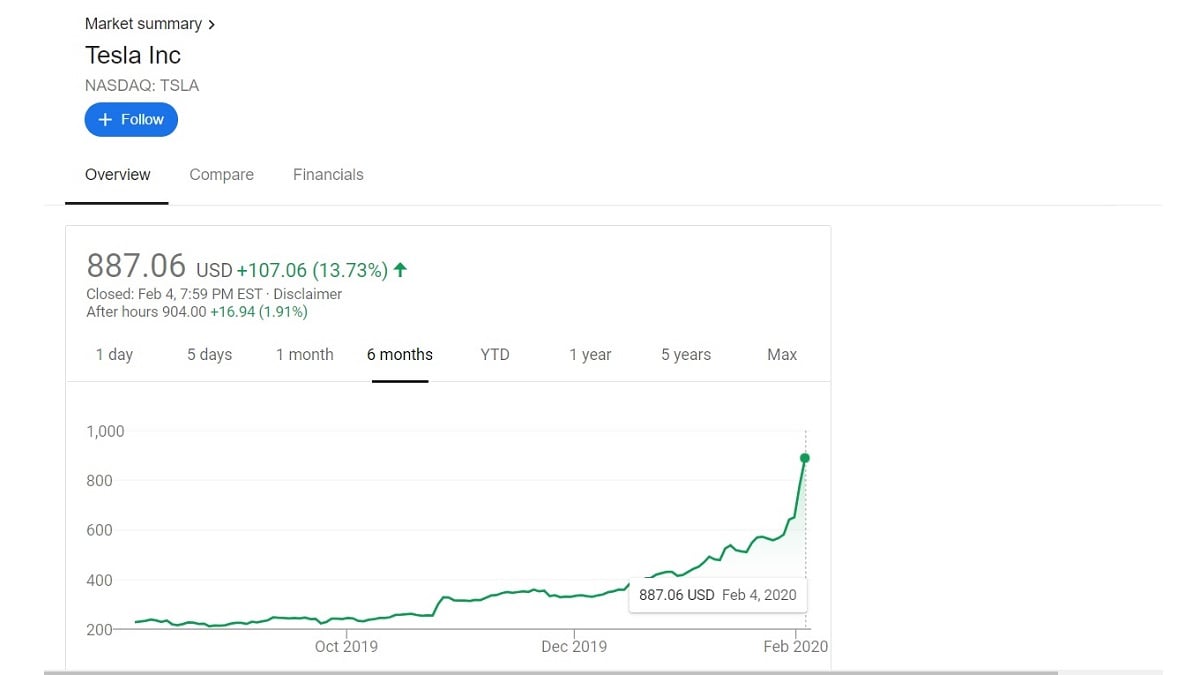This screenshot has width=1200, height=675.
Task: View the YTD chart range
Action: coord(494,355)
